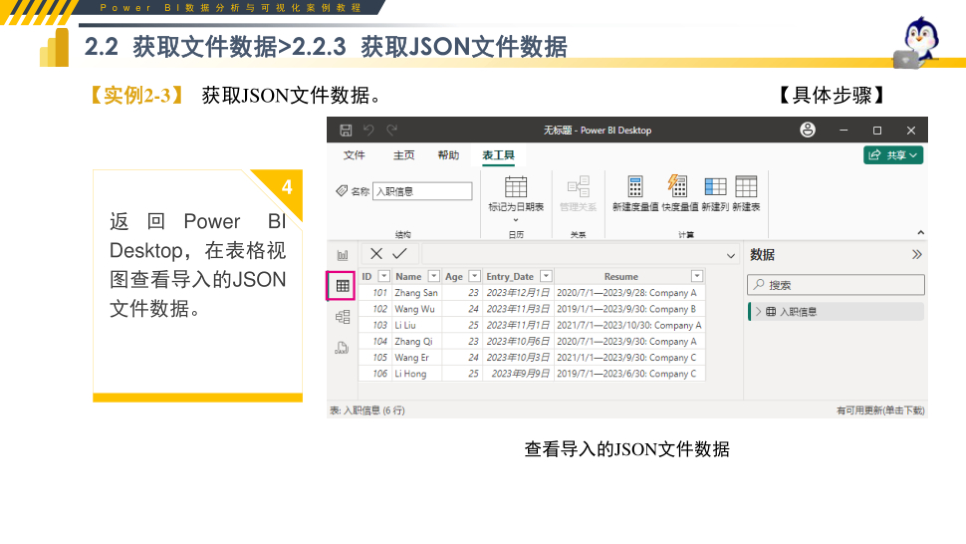Click the cell Zhang Qi
This screenshot has height=544, width=966.
pyautogui.click(x=416, y=341)
